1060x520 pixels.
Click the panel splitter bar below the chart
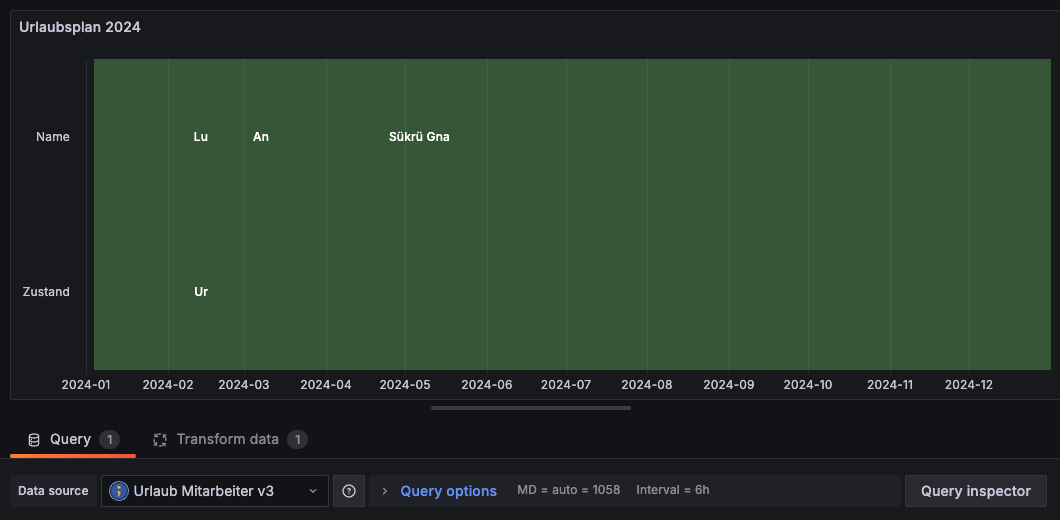531,408
